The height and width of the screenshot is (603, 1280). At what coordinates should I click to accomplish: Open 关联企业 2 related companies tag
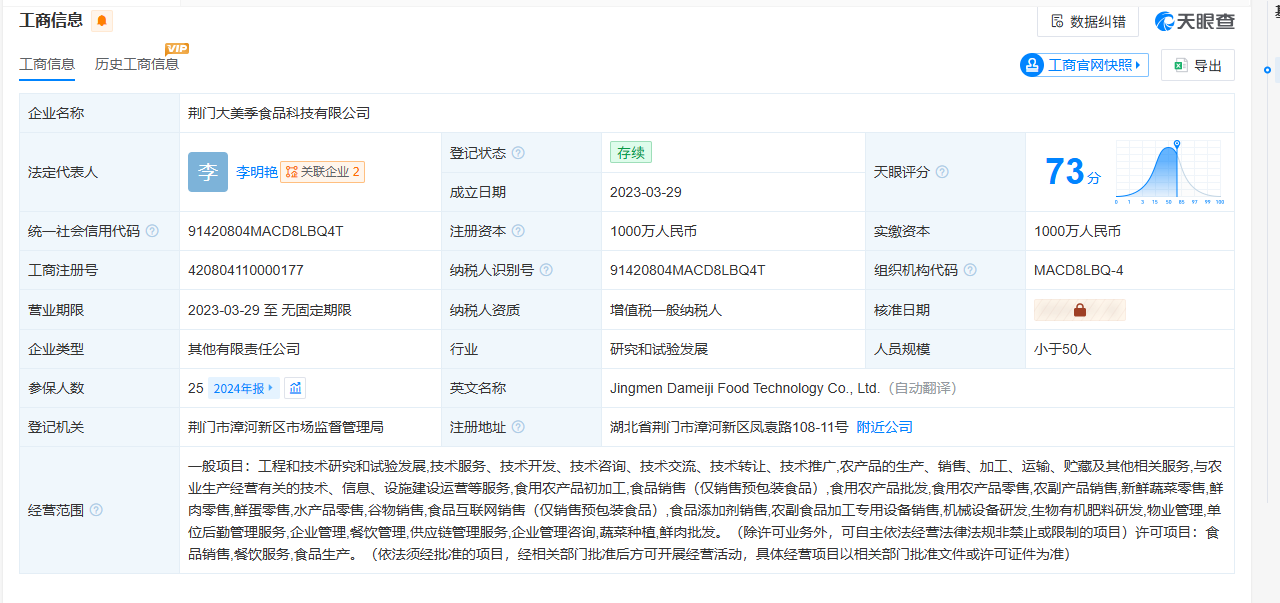click(x=322, y=172)
